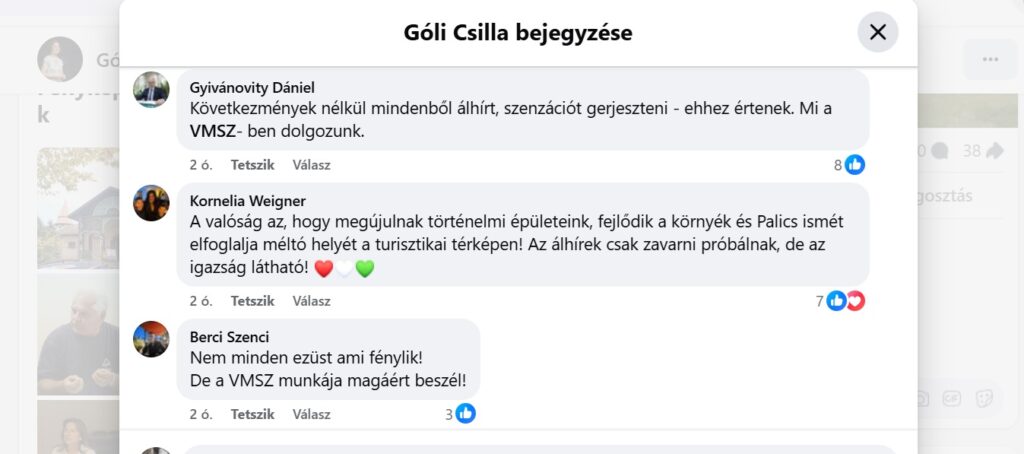Click the timestamp on Gyivánovity Dániel's comment

199,165
